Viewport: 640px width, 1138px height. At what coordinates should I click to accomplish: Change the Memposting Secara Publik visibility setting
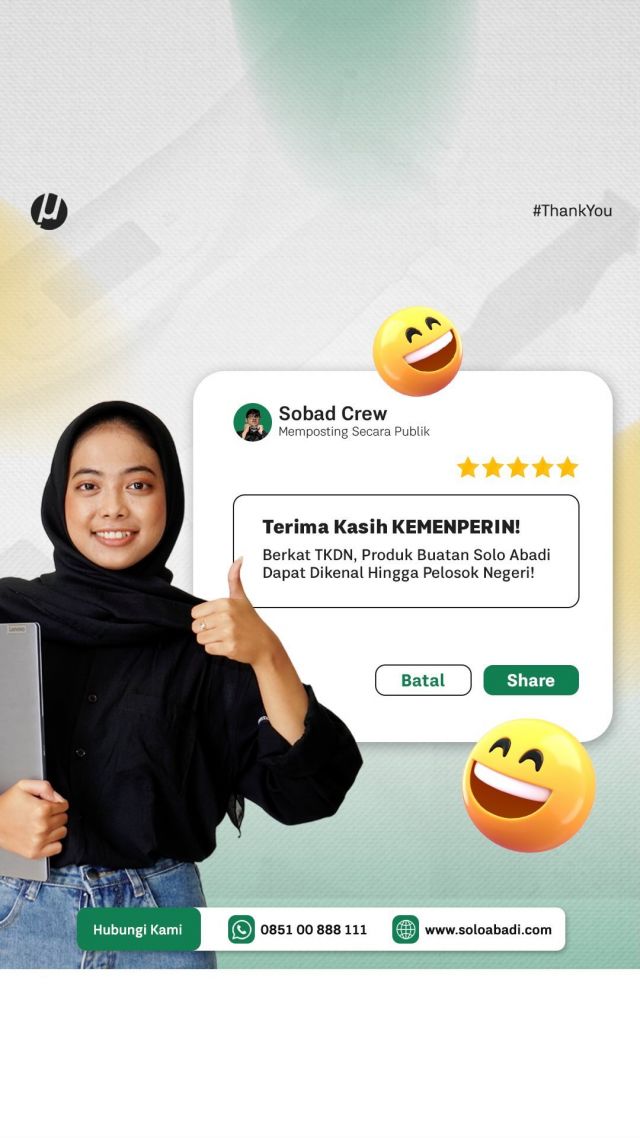[354, 432]
